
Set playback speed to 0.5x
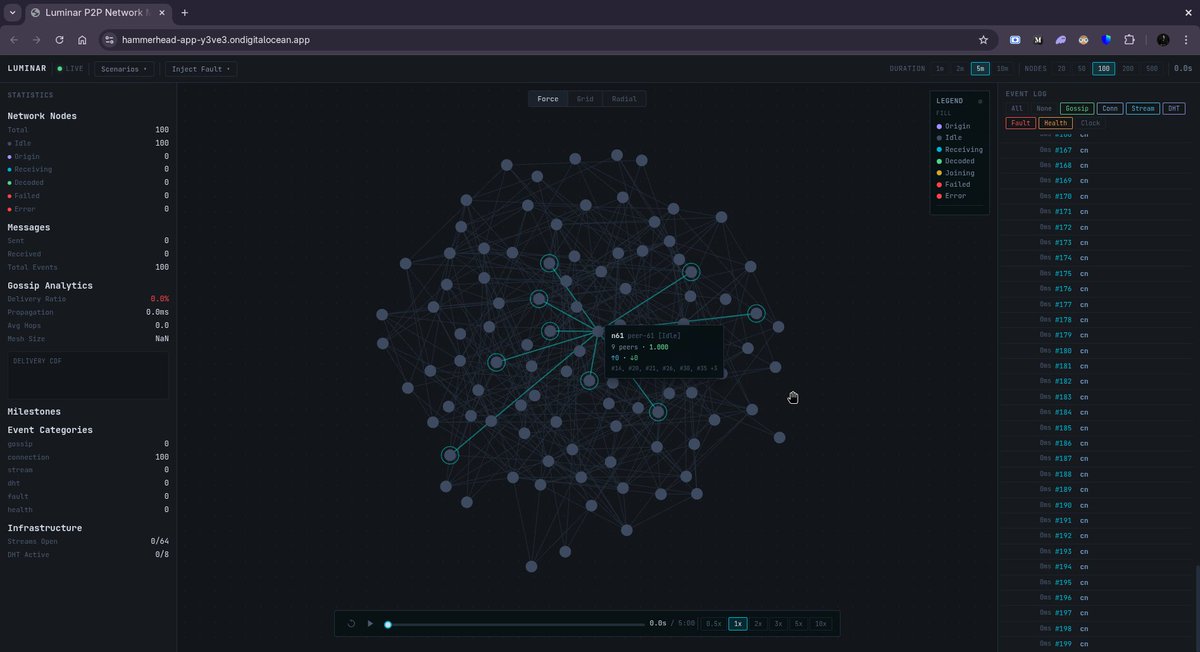[713, 623]
